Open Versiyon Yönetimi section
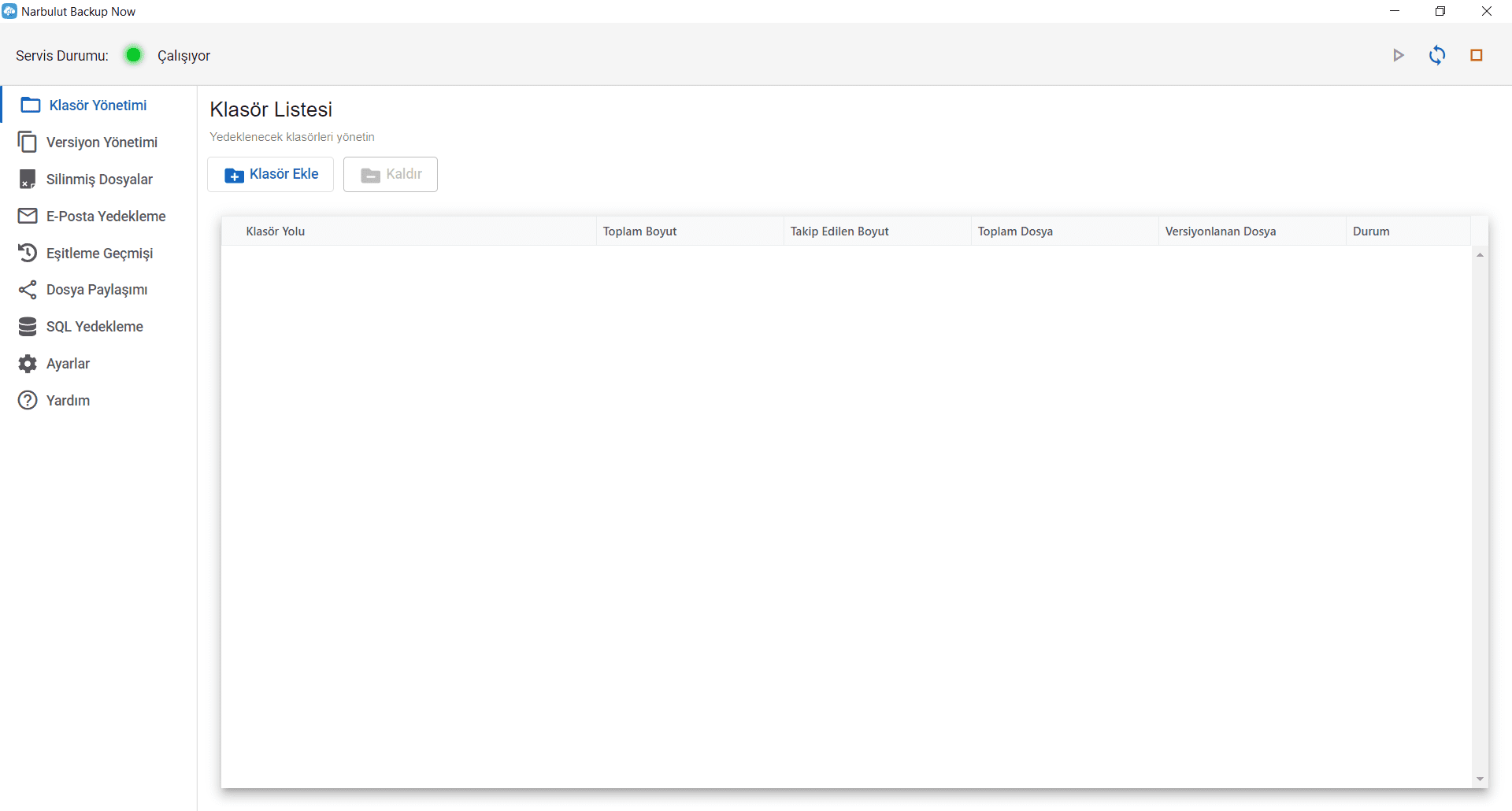The height and width of the screenshot is (811, 1512). point(98,142)
